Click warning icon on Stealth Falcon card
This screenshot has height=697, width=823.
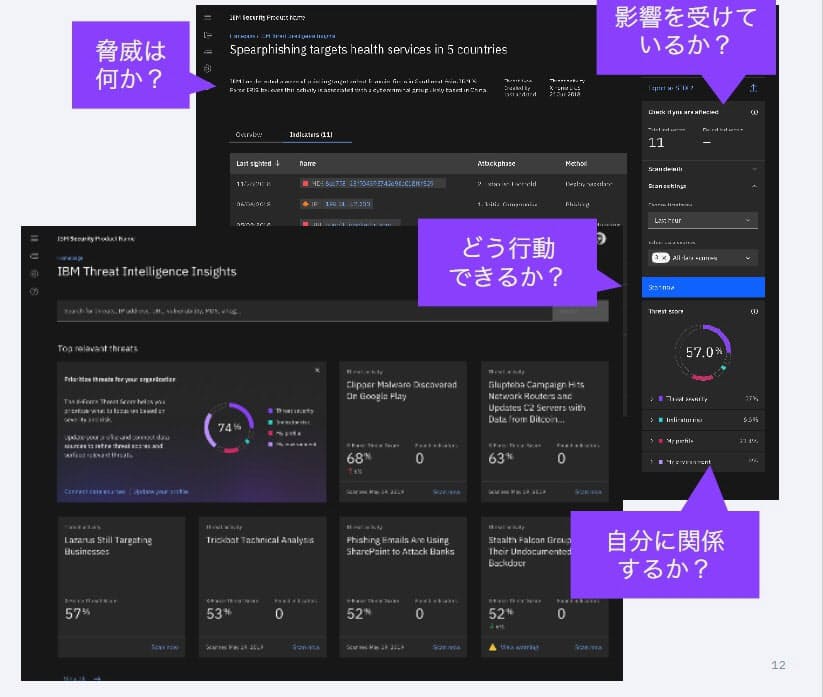pos(493,647)
